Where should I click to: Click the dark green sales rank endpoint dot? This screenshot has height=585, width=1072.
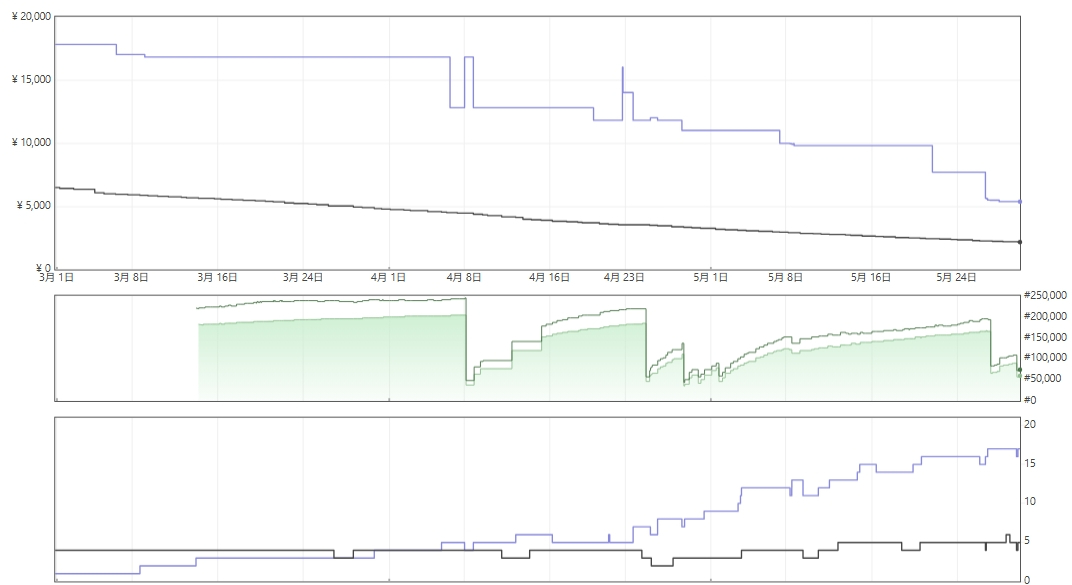coord(1019,370)
